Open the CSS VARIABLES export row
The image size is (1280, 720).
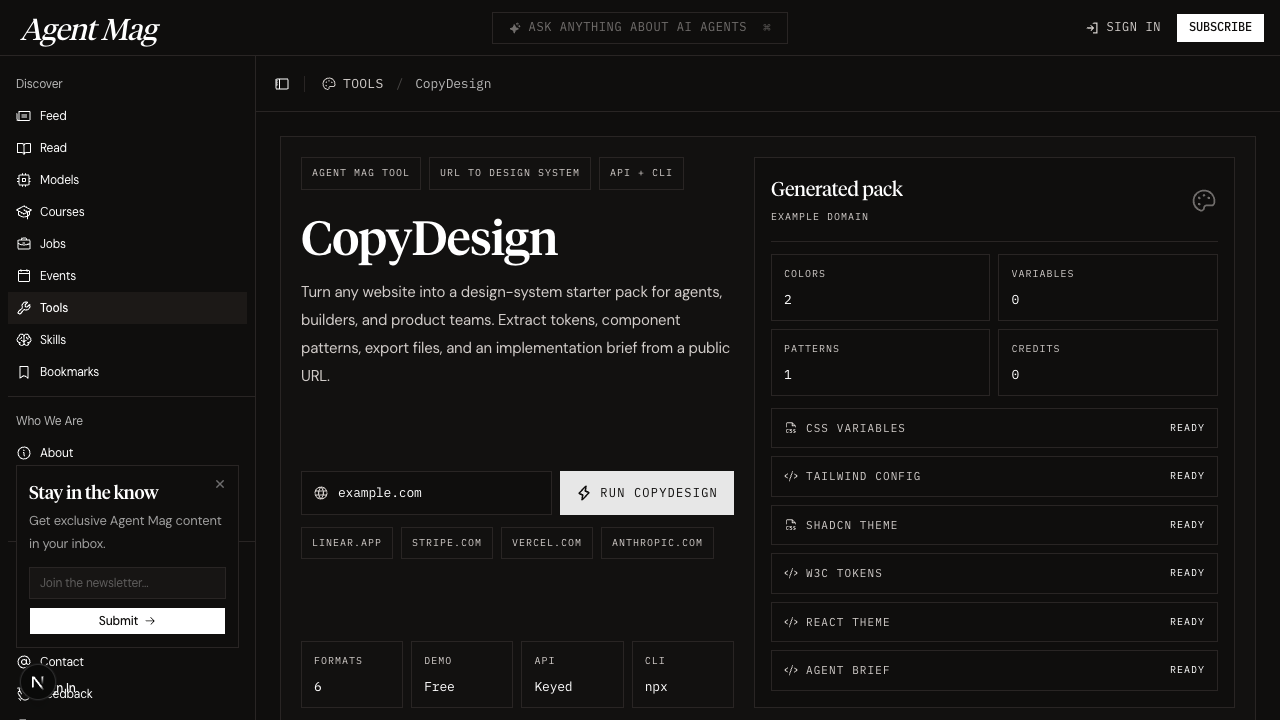(993, 428)
